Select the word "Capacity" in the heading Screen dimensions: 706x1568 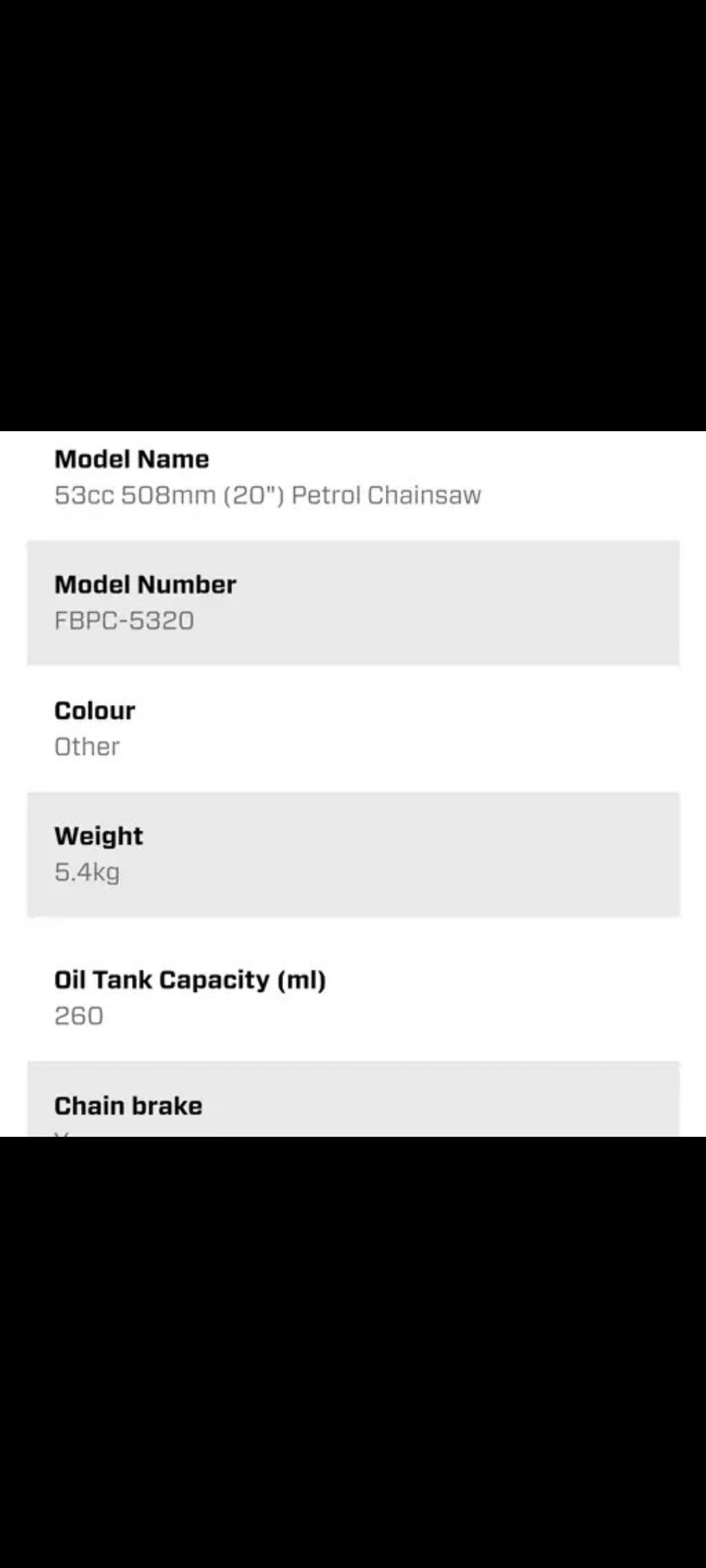[214, 980]
